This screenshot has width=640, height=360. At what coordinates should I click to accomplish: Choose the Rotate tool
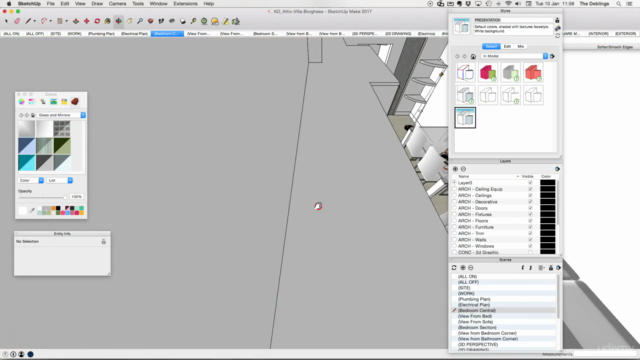pyautogui.click(x=97, y=21)
